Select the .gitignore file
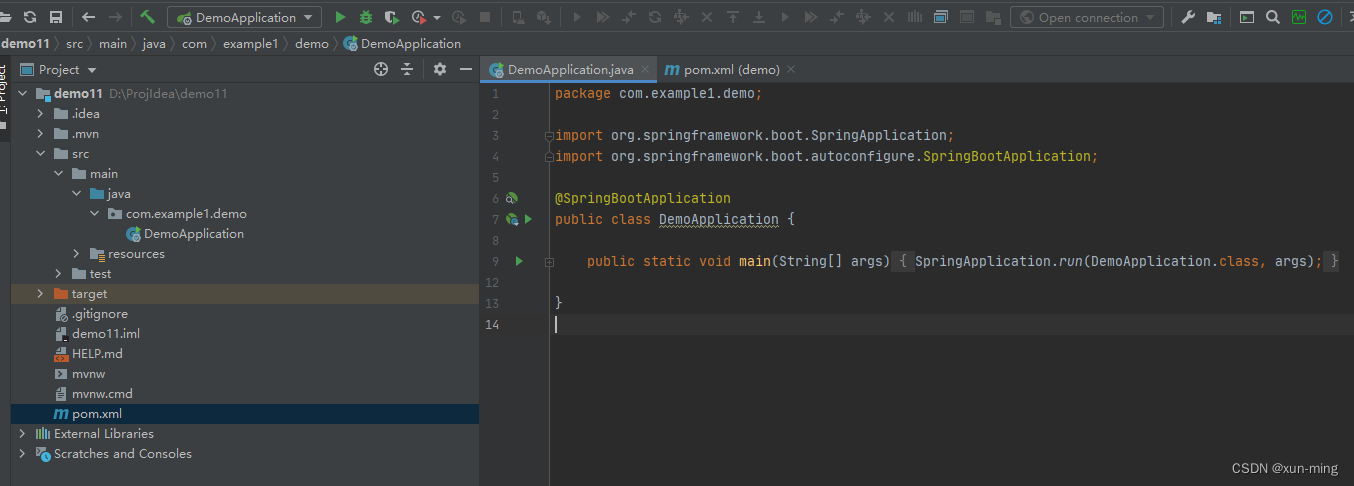This screenshot has width=1354, height=486. pyautogui.click(x=100, y=314)
